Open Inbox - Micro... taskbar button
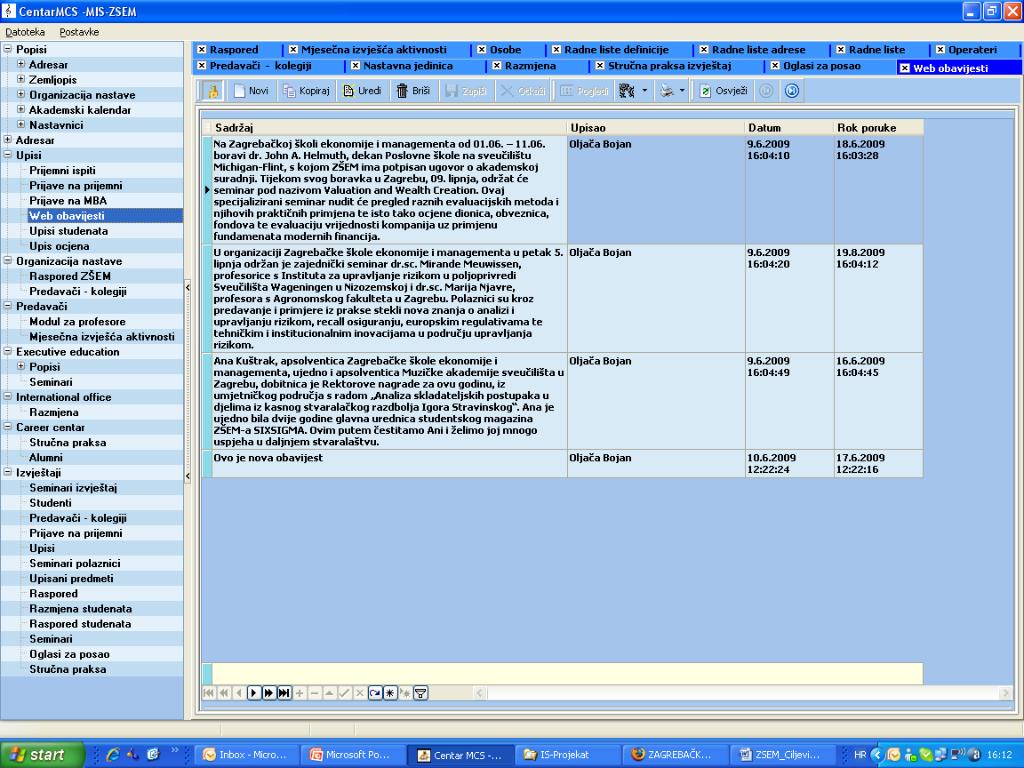The width and height of the screenshot is (1024, 768). click(247, 755)
